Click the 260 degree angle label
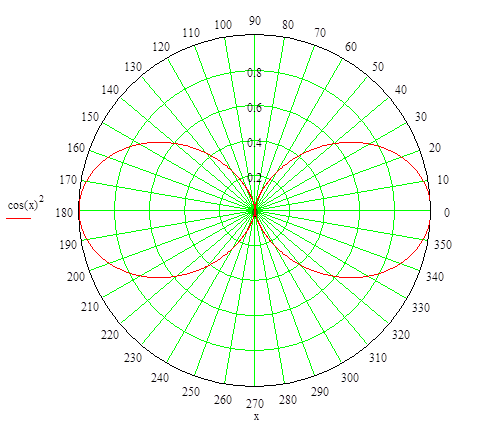Screen dimensions: 486x440 223,399
